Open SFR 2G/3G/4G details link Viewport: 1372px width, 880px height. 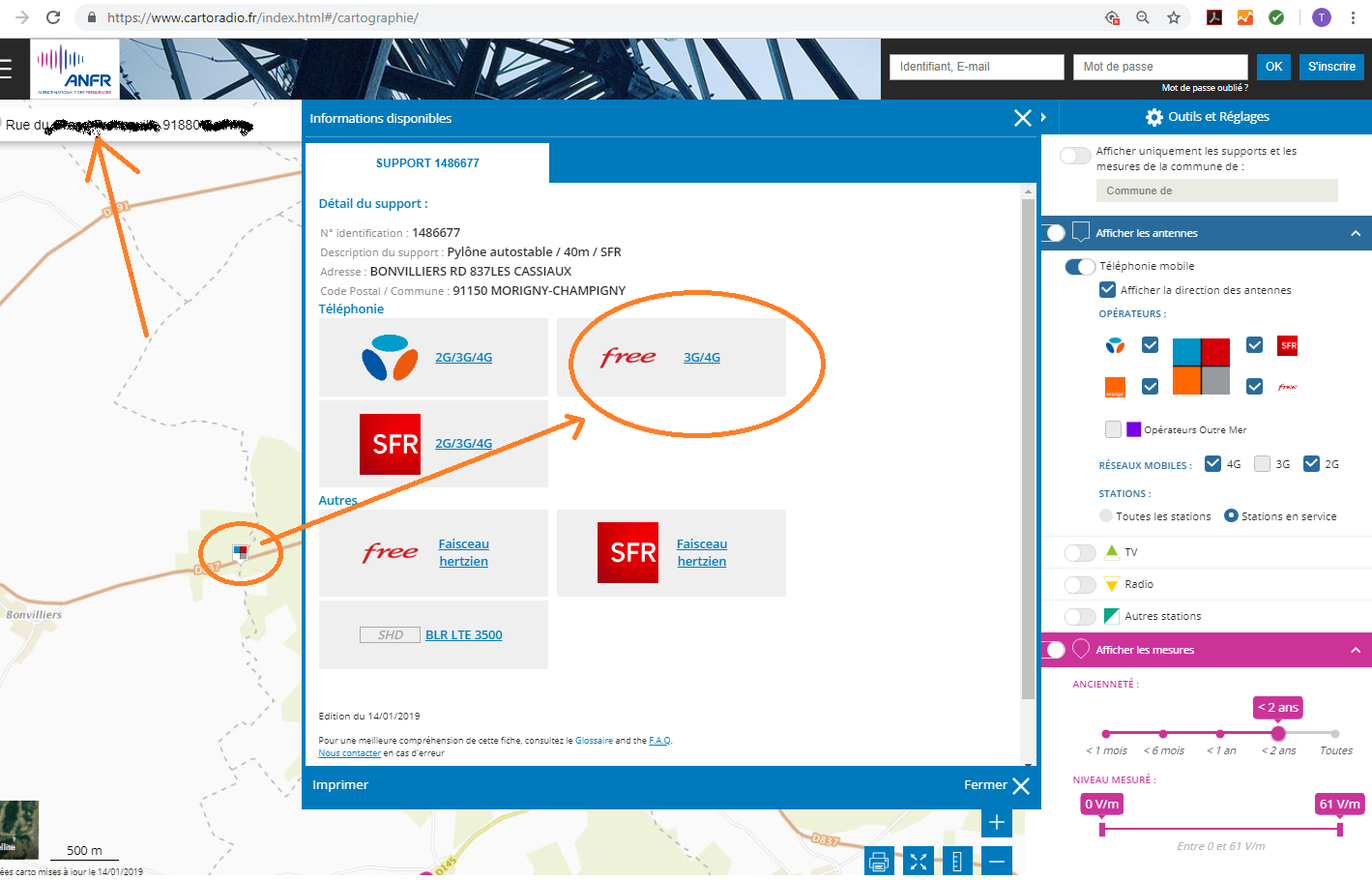[463, 444]
